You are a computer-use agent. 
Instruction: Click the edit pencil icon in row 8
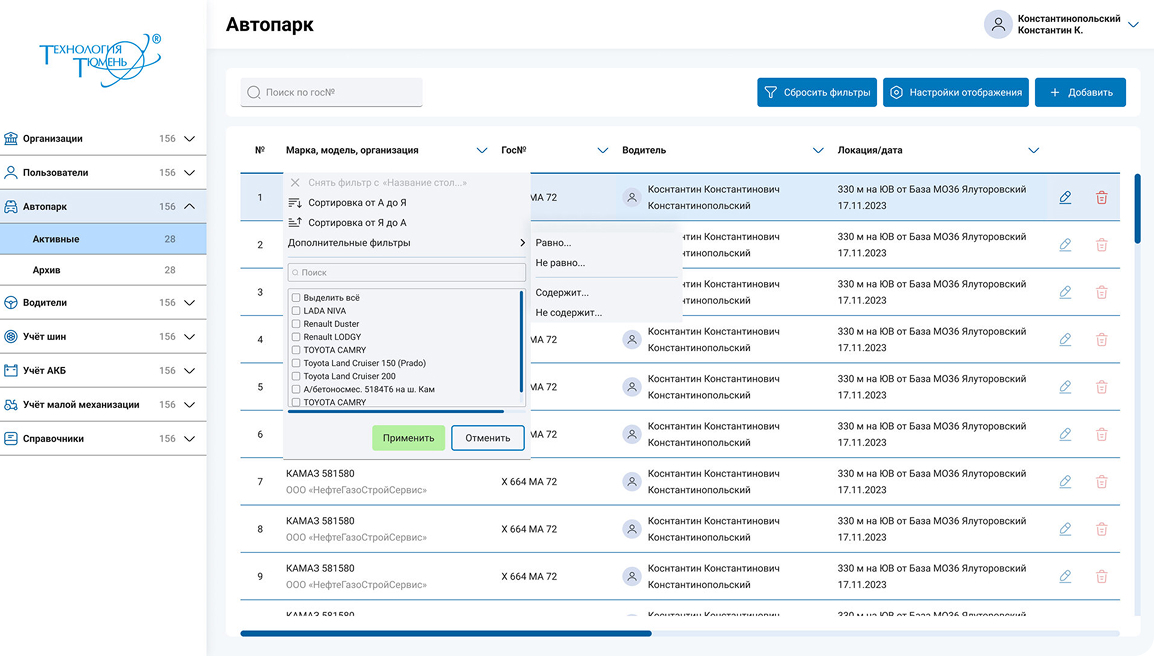point(1065,530)
